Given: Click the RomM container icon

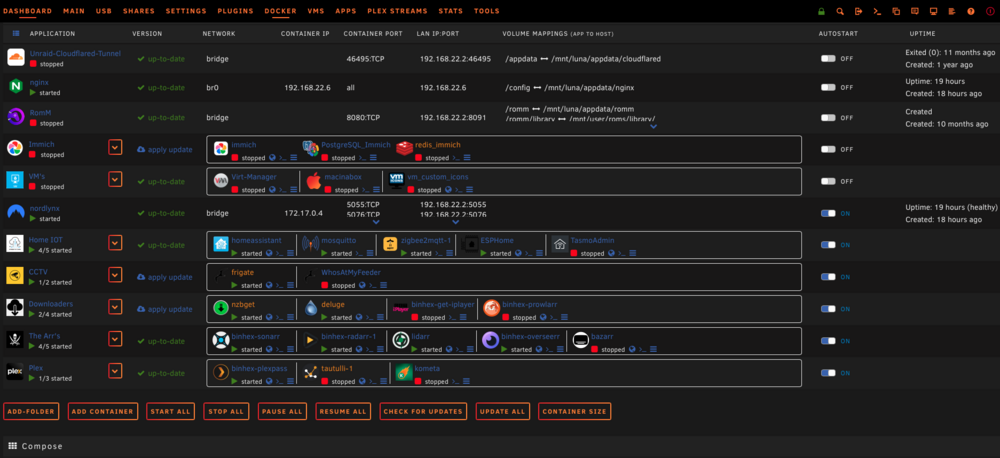Looking at the screenshot, I should (15, 117).
